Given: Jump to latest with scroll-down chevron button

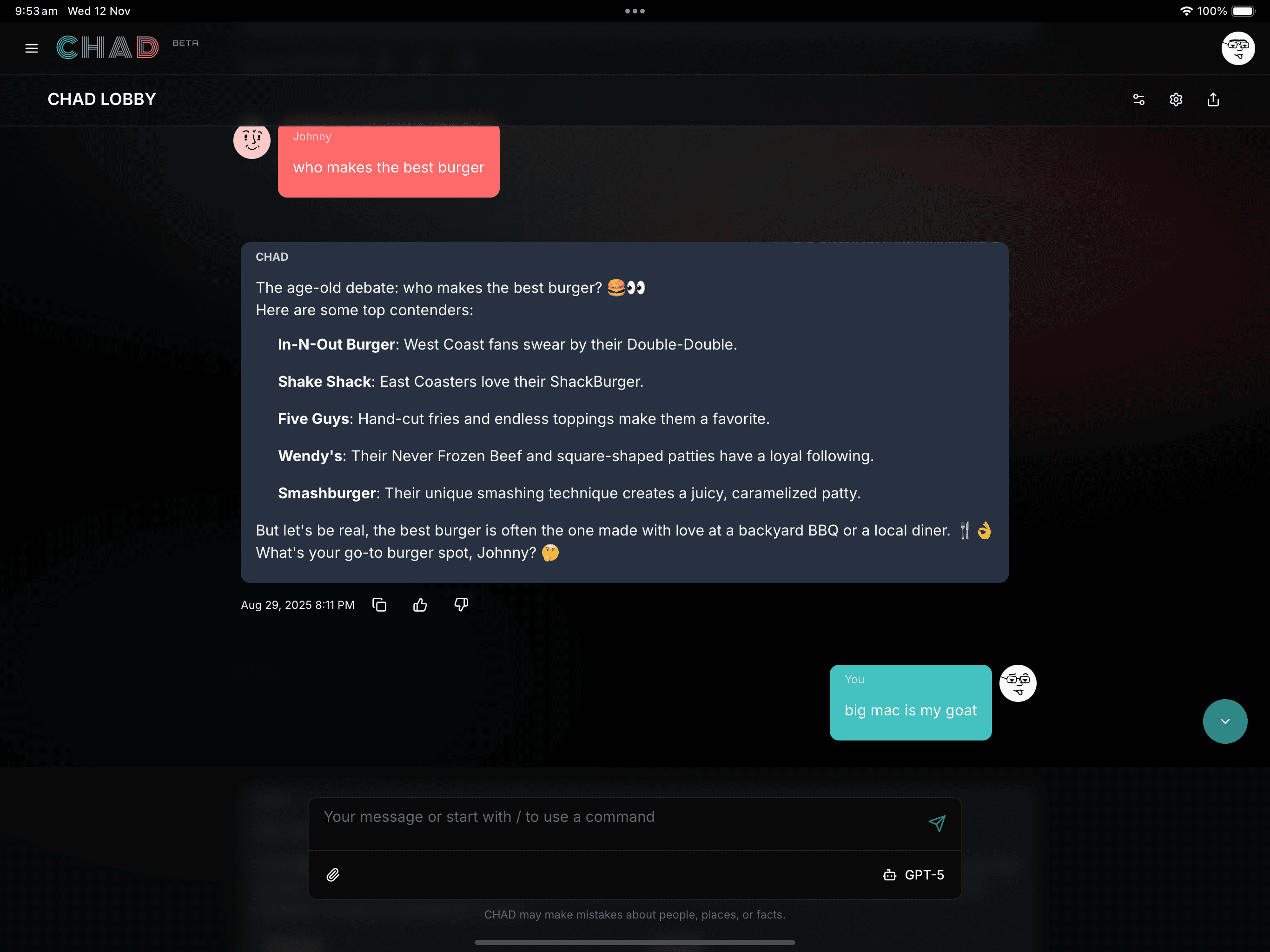Looking at the screenshot, I should click(x=1224, y=721).
